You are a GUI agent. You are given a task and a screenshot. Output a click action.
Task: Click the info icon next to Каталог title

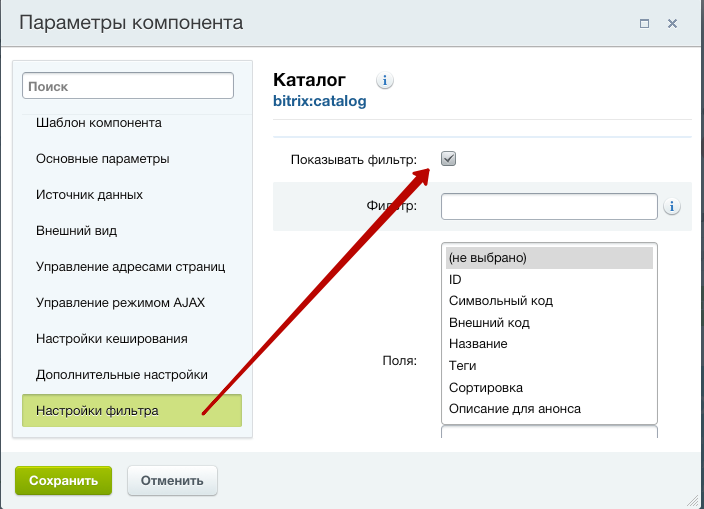(385, 81)
